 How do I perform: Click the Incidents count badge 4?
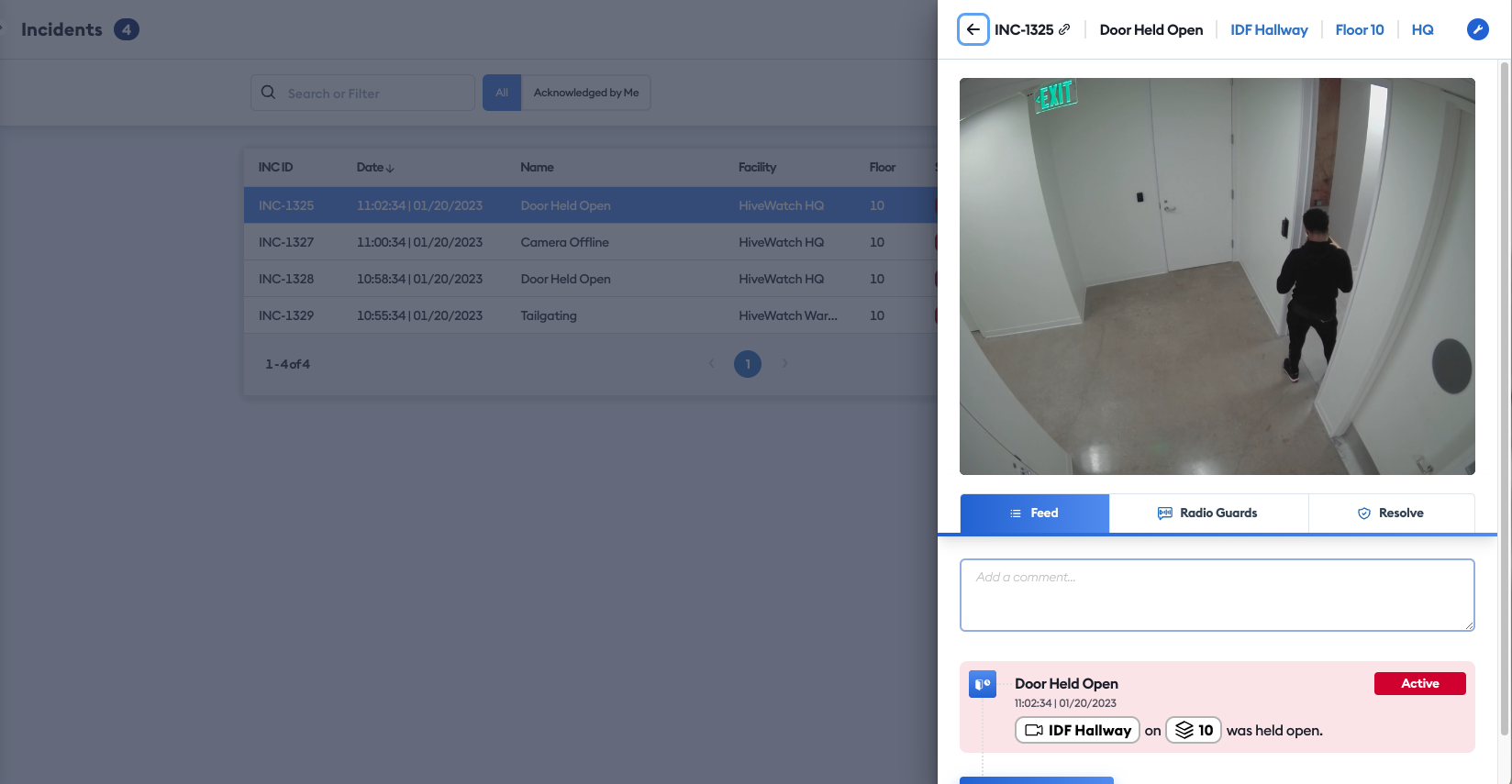[x=127, y=29]
